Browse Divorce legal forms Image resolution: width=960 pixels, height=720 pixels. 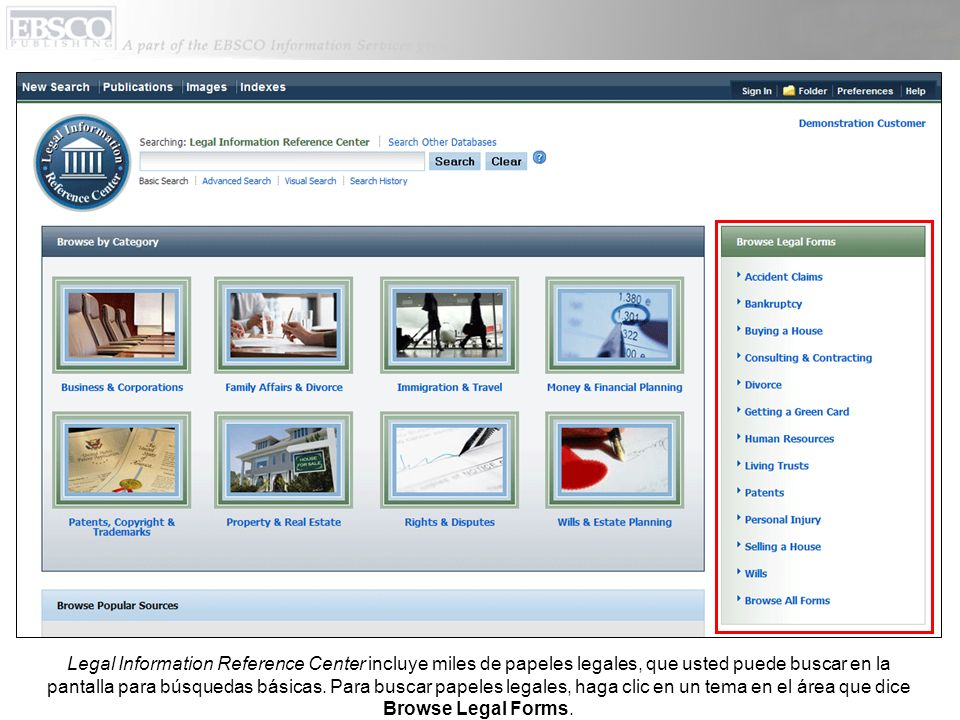pyautogui.click(x=763, y=384)
